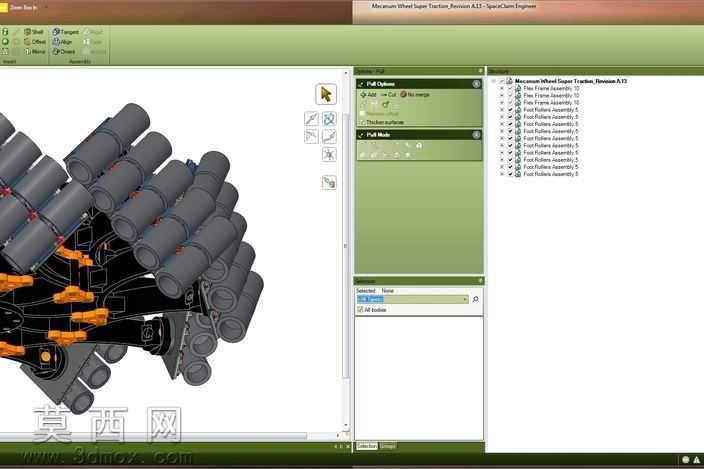Choose the Mirror tool in the ribbon
This screenshot has height=469, width=704.
coord(35,52)
